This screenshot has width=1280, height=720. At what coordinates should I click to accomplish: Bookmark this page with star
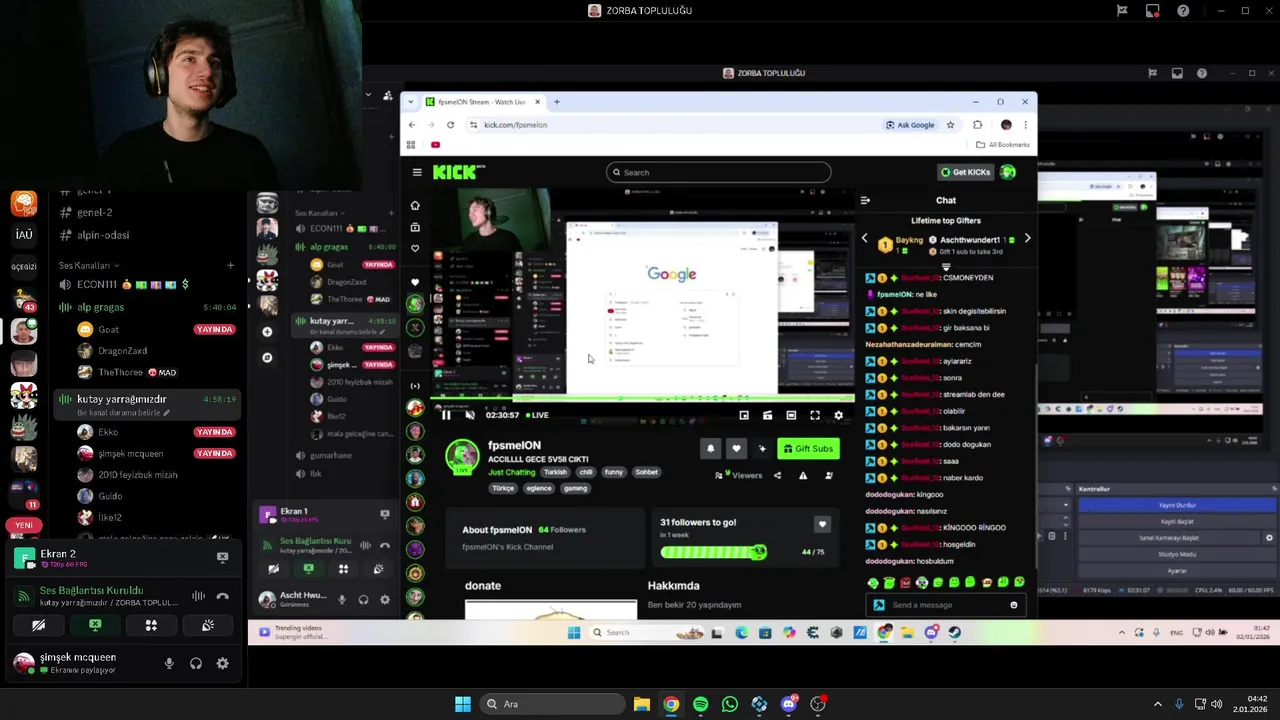[x=950, y=125]
